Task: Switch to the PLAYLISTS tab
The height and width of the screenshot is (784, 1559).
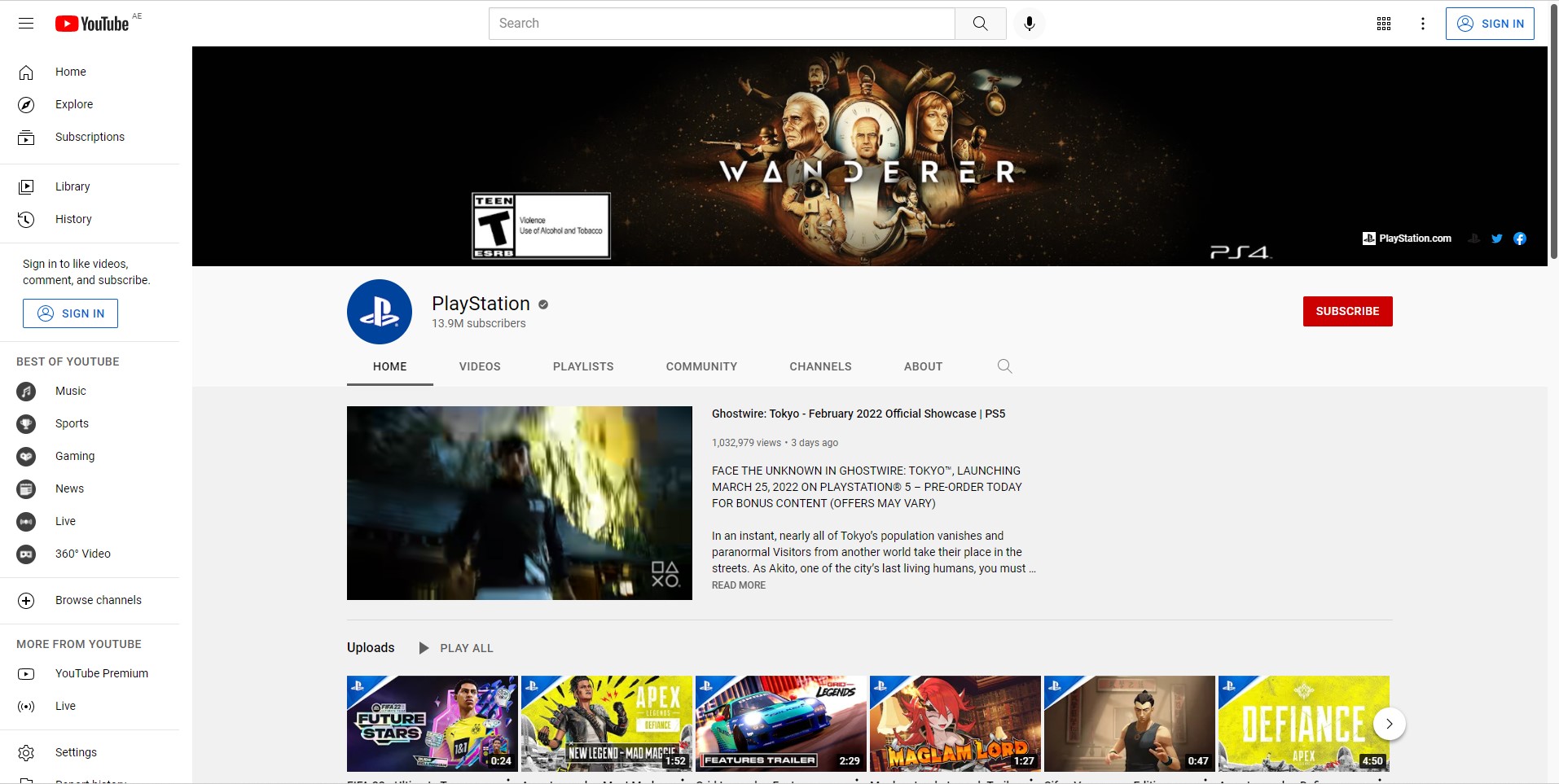Action: tap(583, 366)
